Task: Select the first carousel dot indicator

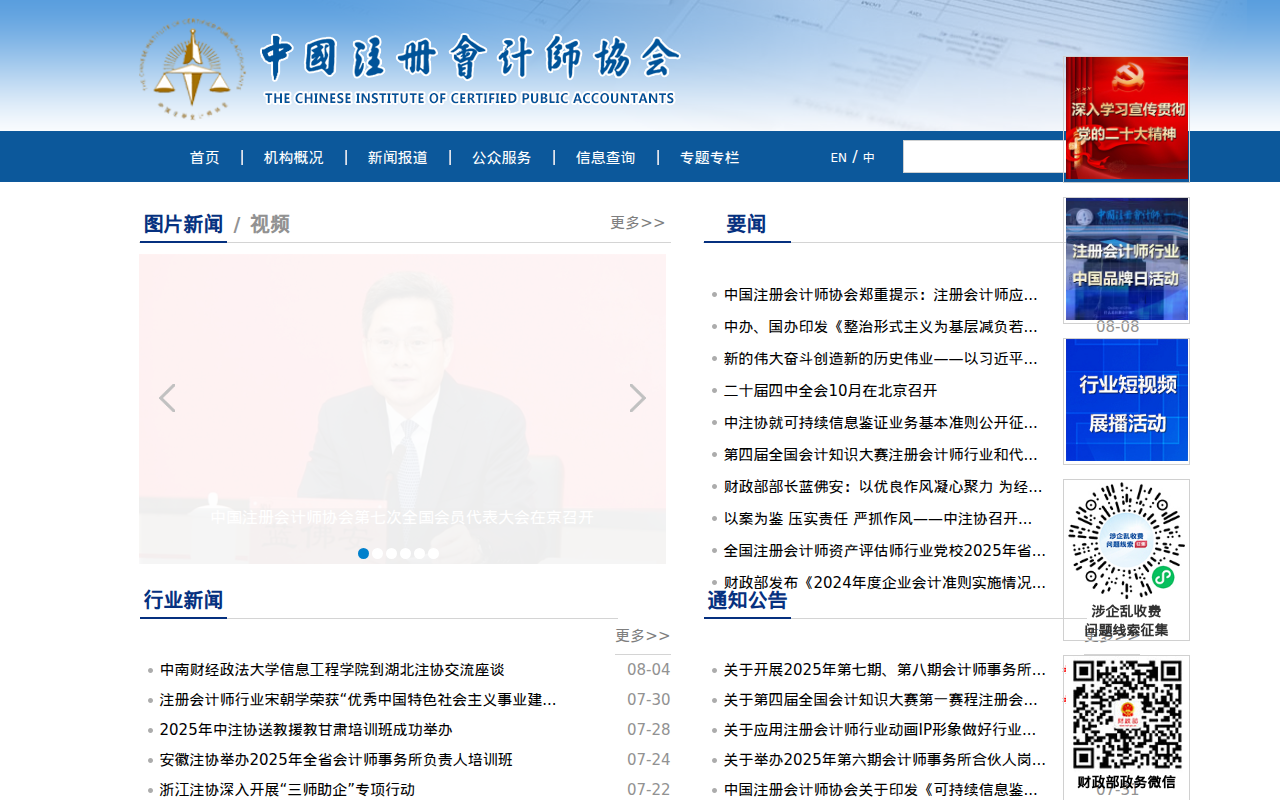Action: click(x=364, y=553)
